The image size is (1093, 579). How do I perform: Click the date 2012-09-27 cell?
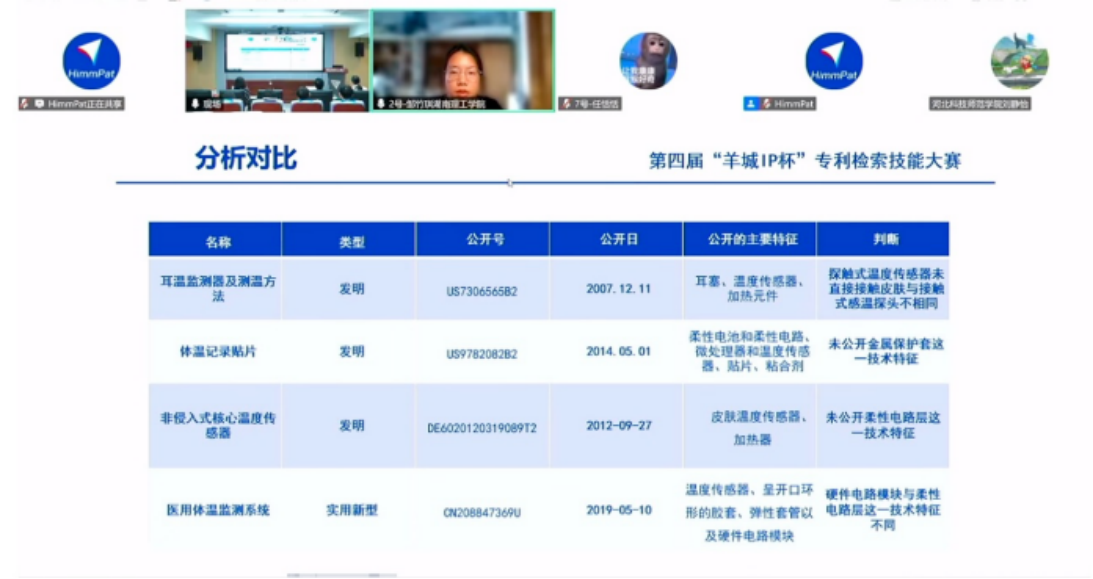(618, 425)
